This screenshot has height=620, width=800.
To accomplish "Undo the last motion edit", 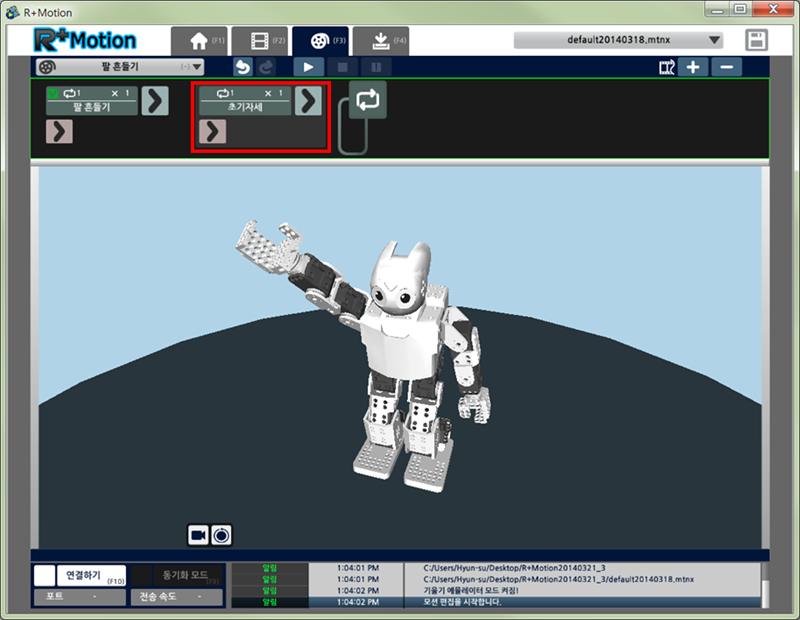I will click(243, 67).
